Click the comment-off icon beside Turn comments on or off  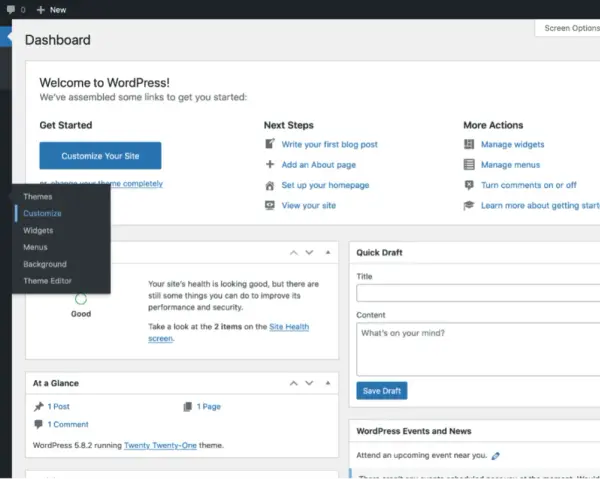click(469, 185)
